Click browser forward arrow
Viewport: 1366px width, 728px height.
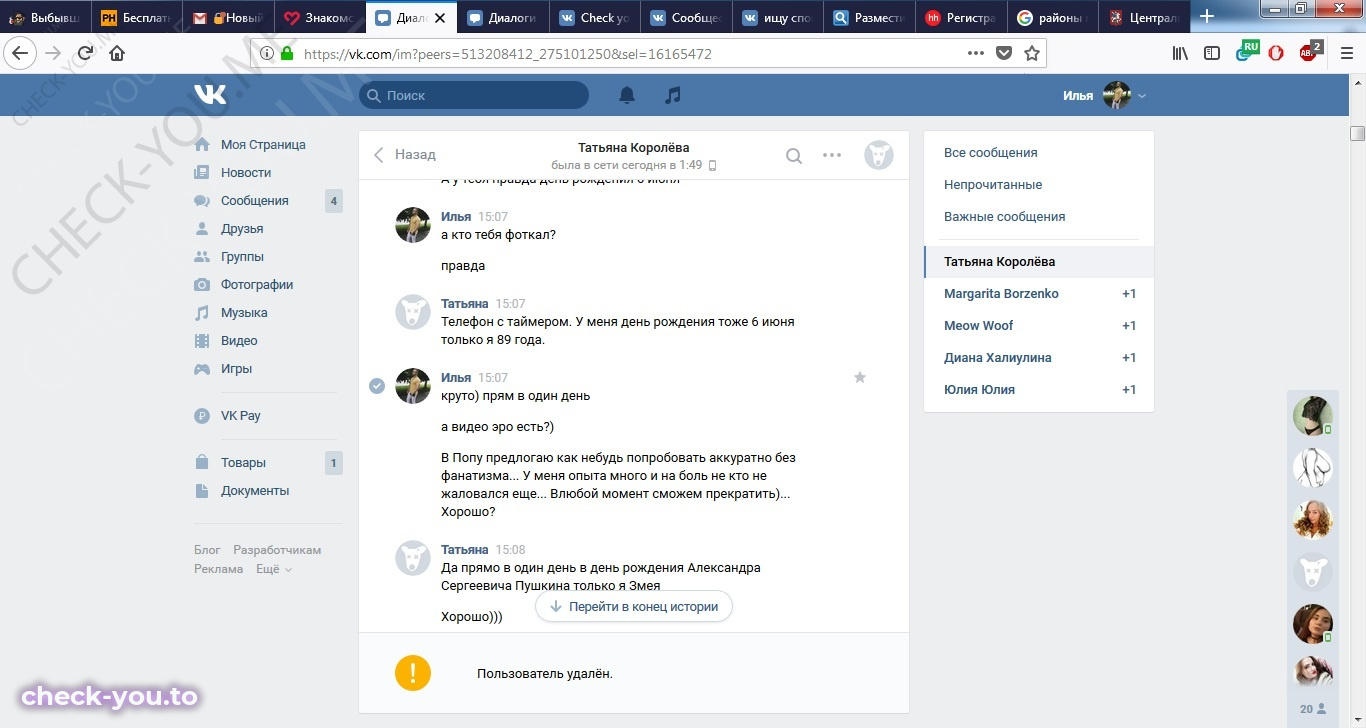click(x=53, y=53)
